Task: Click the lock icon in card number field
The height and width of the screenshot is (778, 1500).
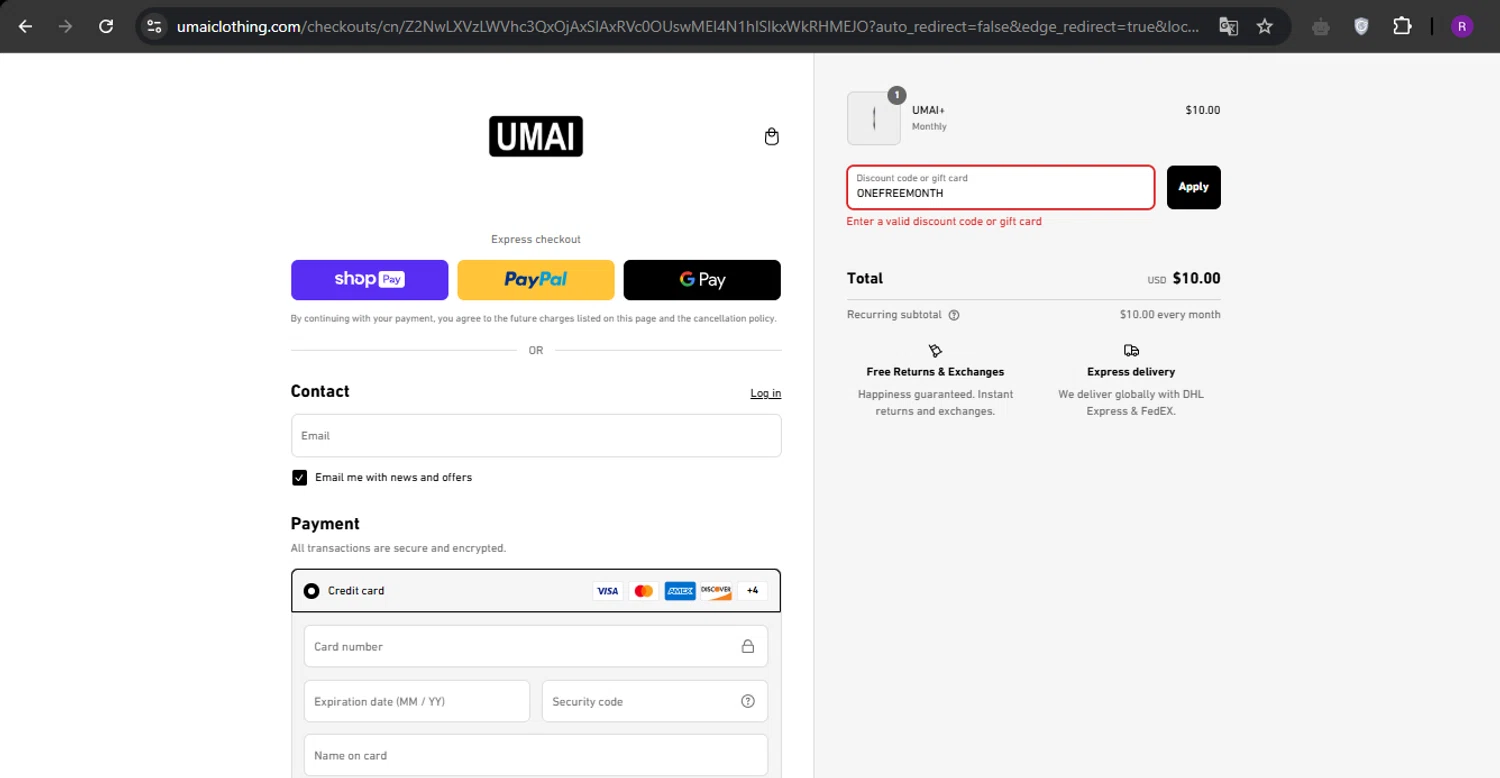Action: pyautogui.click(x=748, y=646)
